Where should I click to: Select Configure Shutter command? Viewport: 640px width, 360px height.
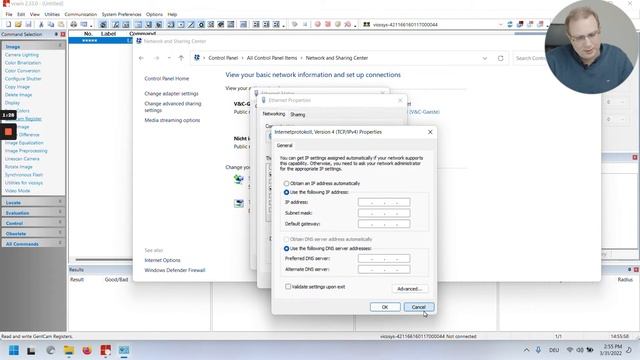[x=23, y=79]
